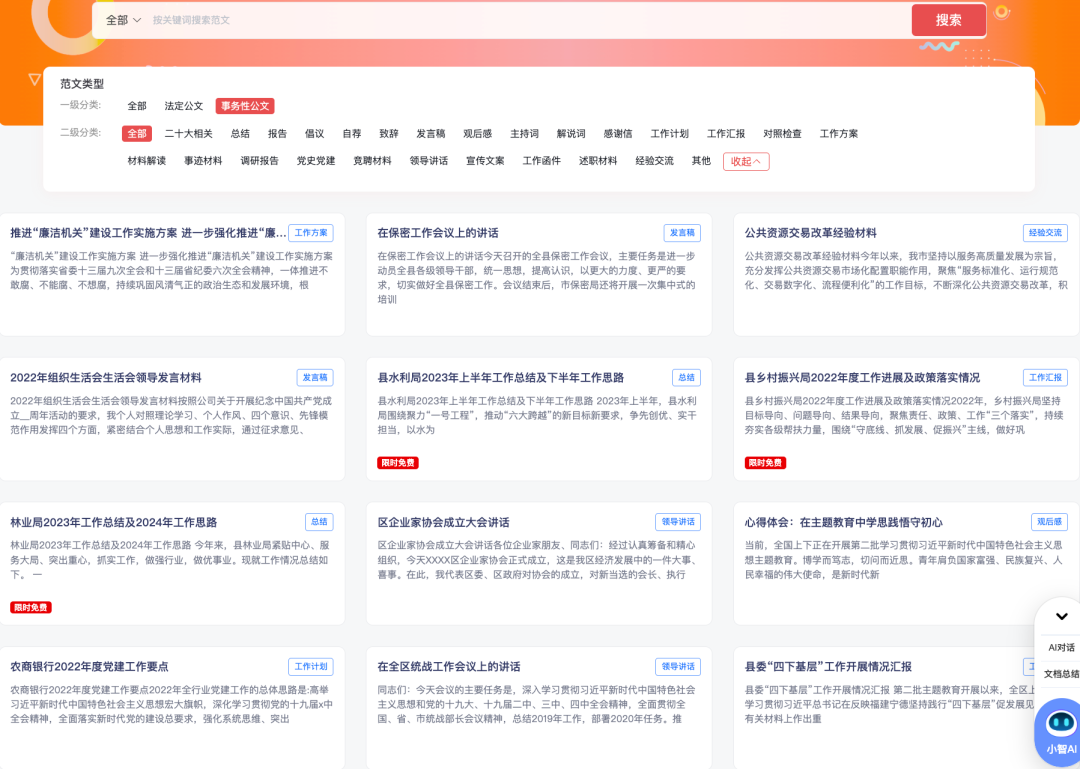
Task: Filter documents by 工作计划 category
Action: (x=672, y=133)
